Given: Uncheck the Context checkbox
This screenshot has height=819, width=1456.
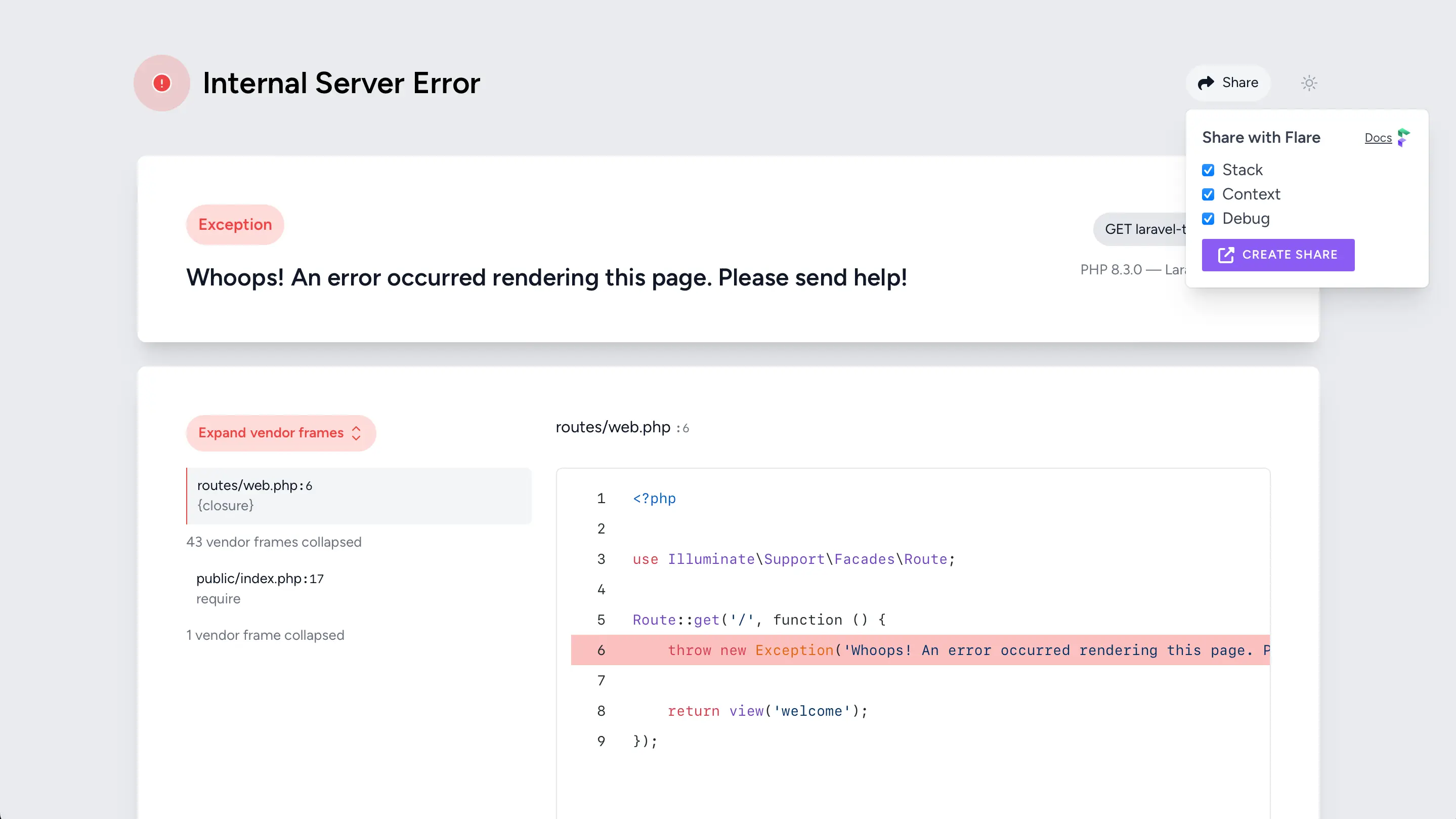Looking at the screenshot, I should pyautogui.click(x=1208, y=194).
